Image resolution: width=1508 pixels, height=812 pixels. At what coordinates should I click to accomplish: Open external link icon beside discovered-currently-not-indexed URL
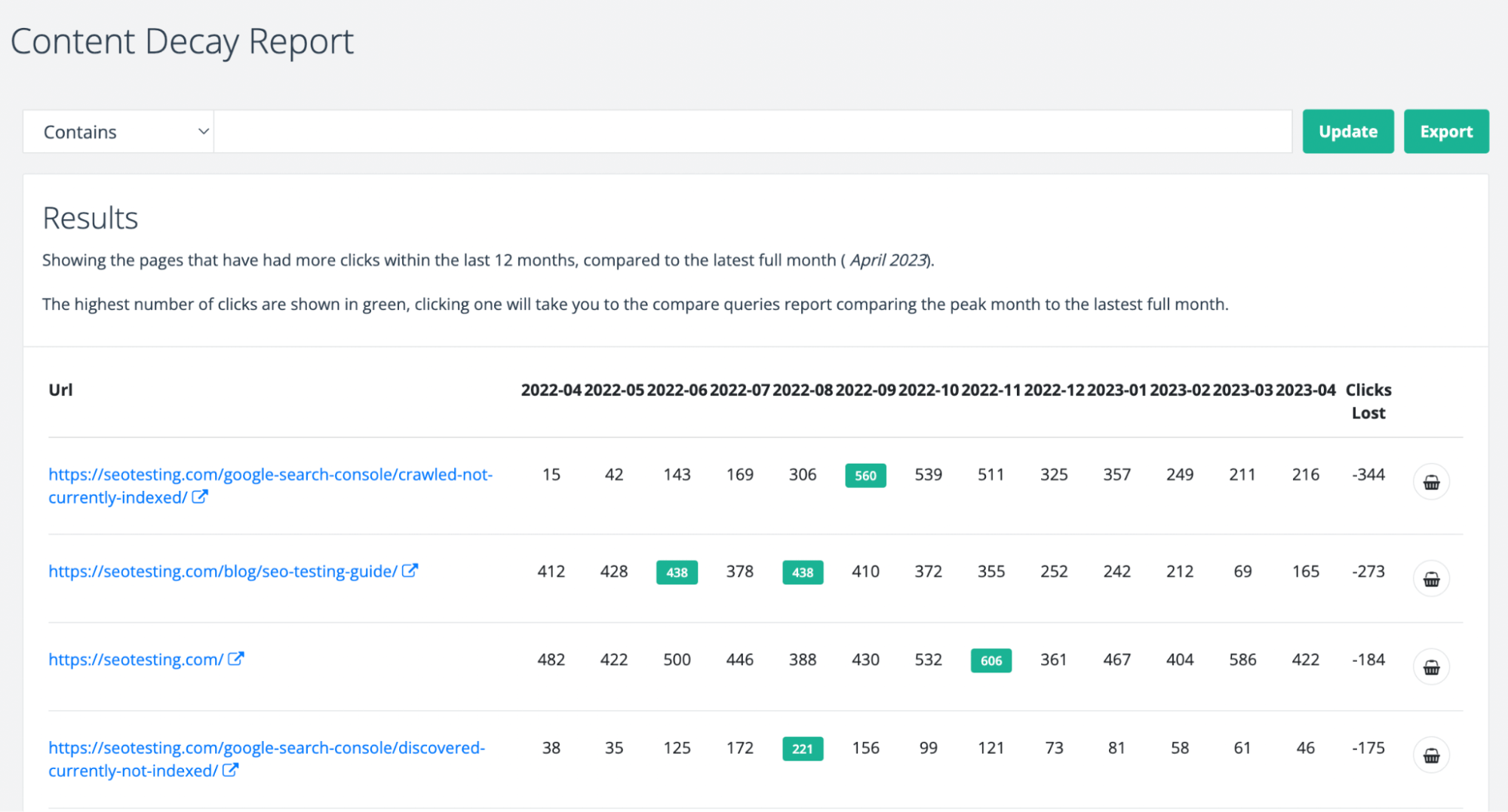coord(231,770)
